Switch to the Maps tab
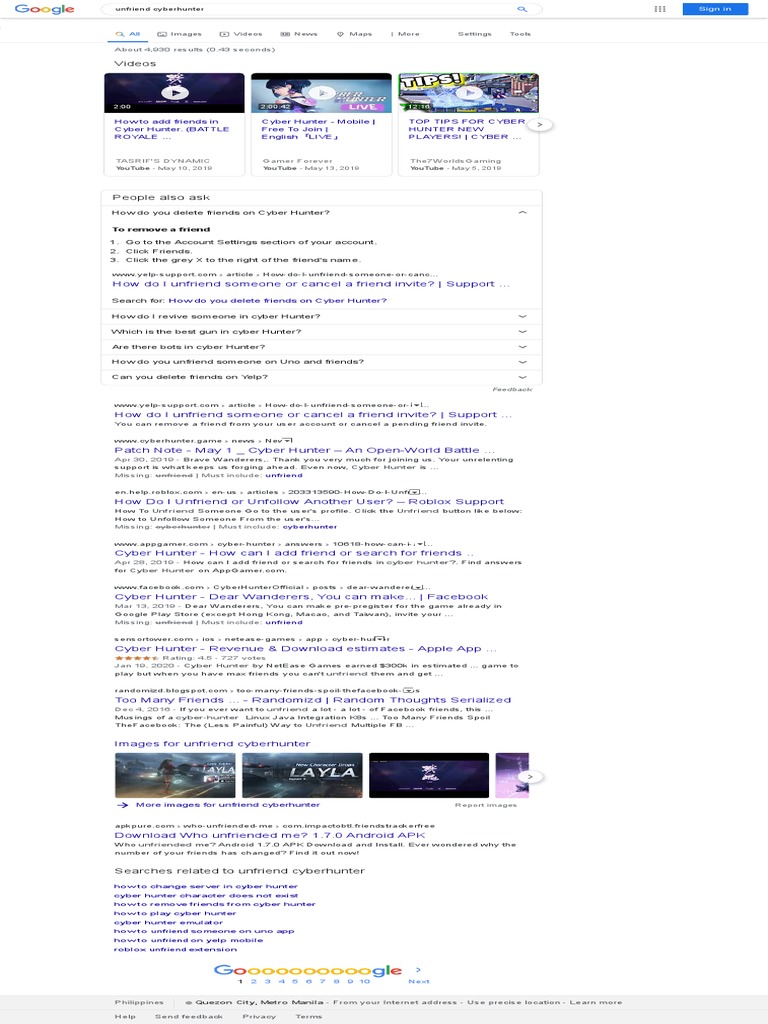The height and width of the screenshot is (1024, 768). coord(355,34)
